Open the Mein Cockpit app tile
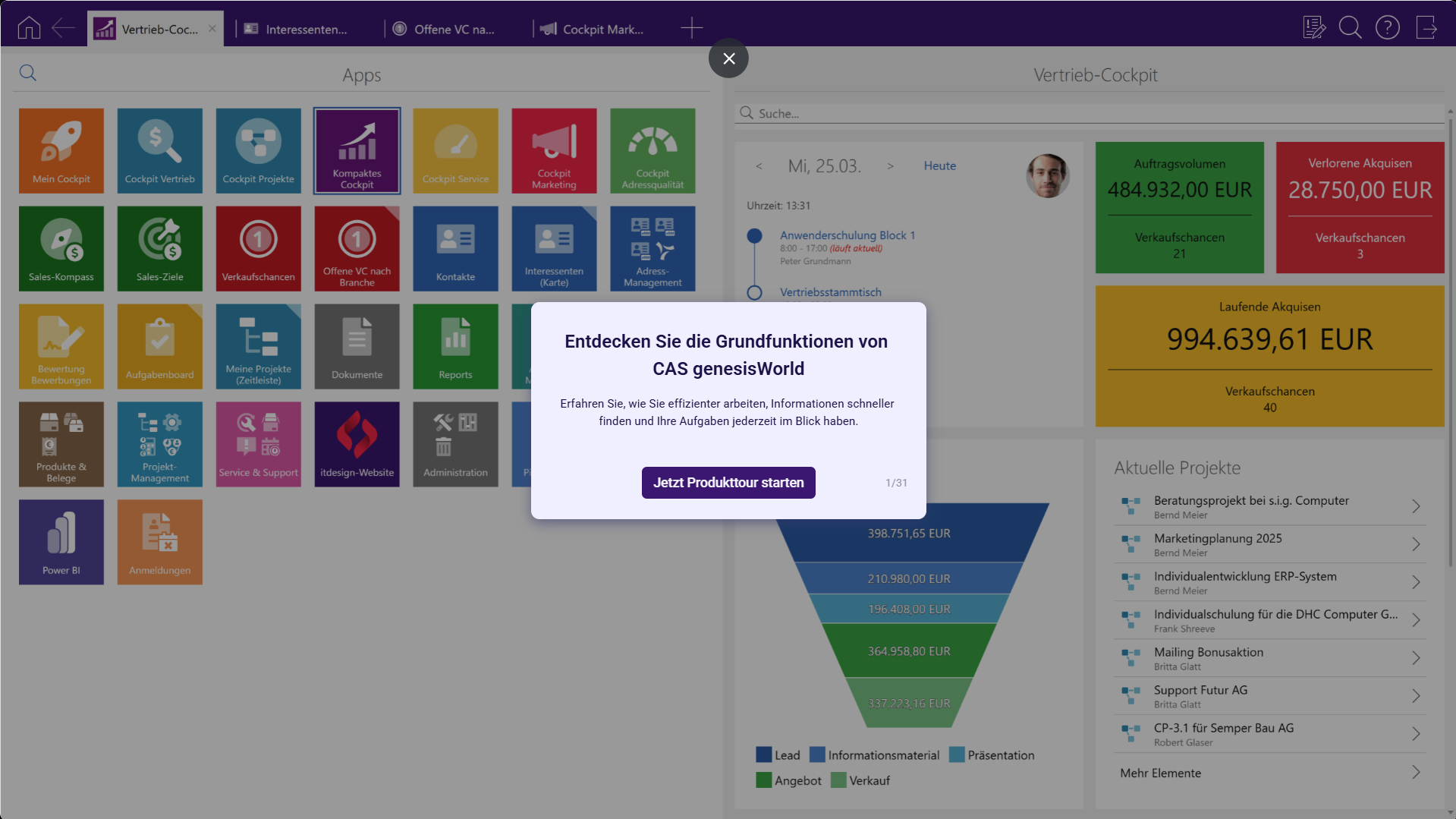 click(x=61, y=150)
